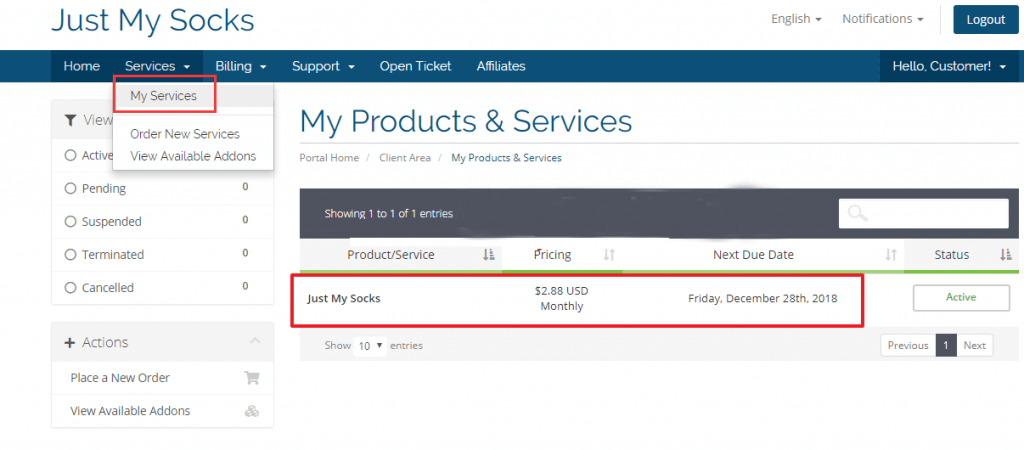Choose My Services from Services menu
Image resolution: width=1024 pixels, height=450 pixels.
pyautogui.click(x=163, y=96)
